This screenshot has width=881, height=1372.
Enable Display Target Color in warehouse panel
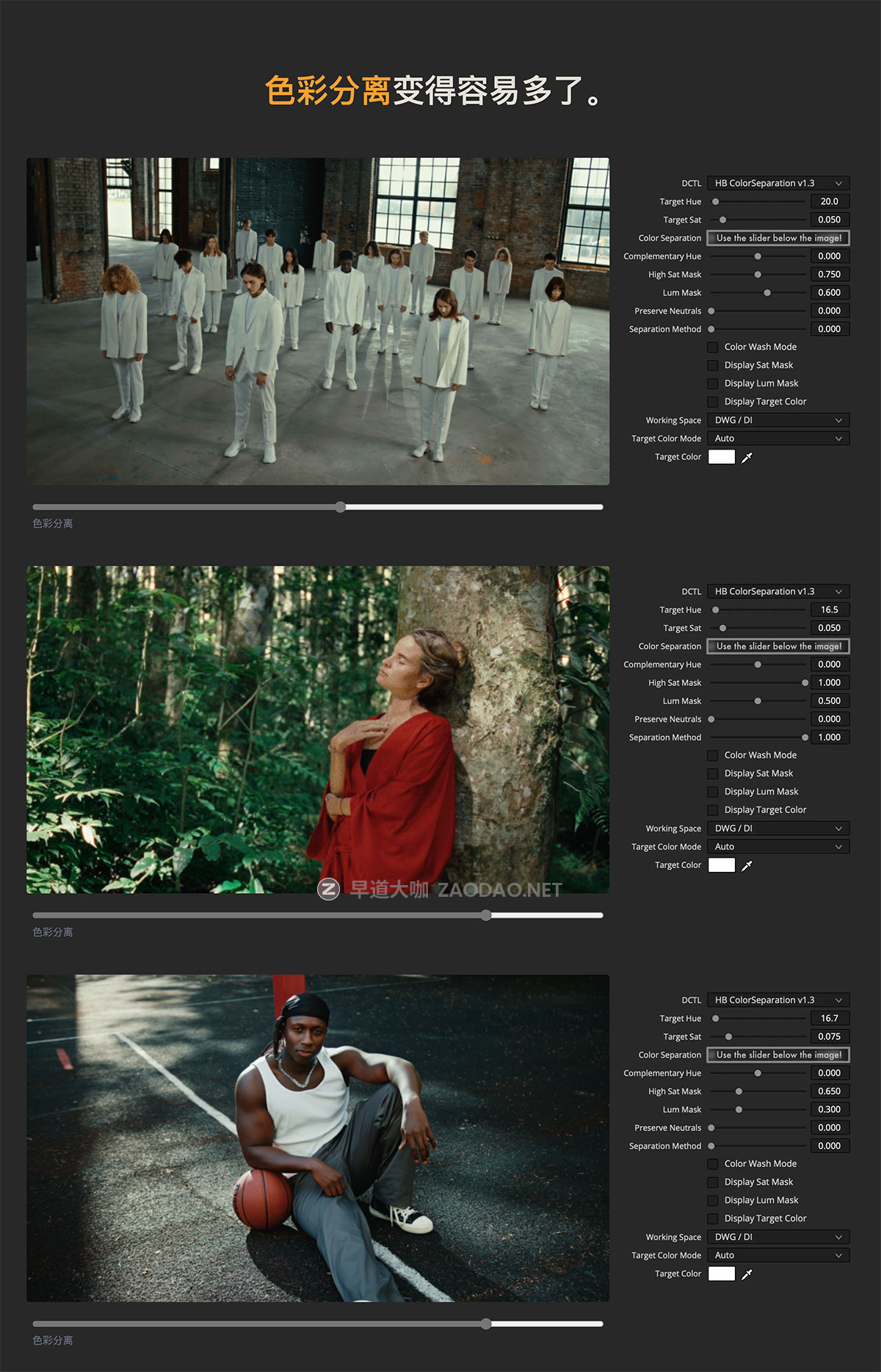click(713, 402)
